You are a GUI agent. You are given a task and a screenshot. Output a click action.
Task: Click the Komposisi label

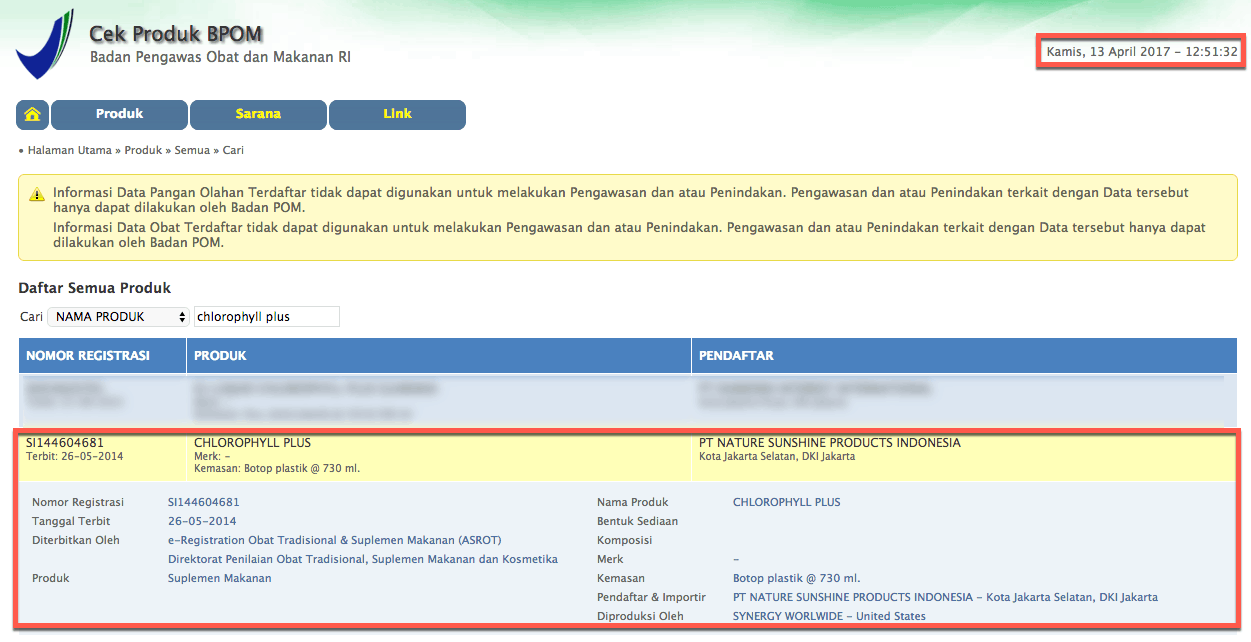tap(625, 540)
